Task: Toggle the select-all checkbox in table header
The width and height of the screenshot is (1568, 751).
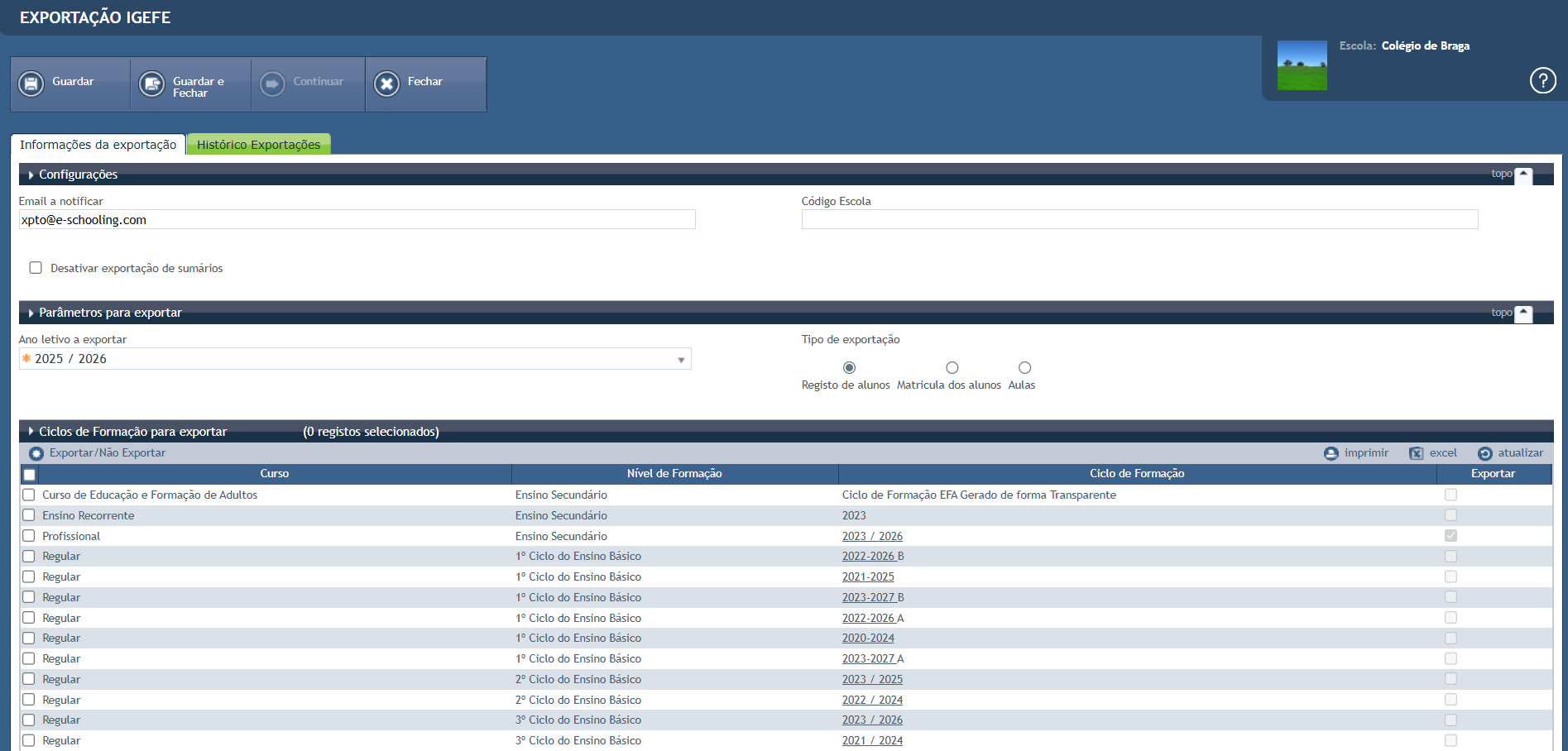Action: (30, 475)
